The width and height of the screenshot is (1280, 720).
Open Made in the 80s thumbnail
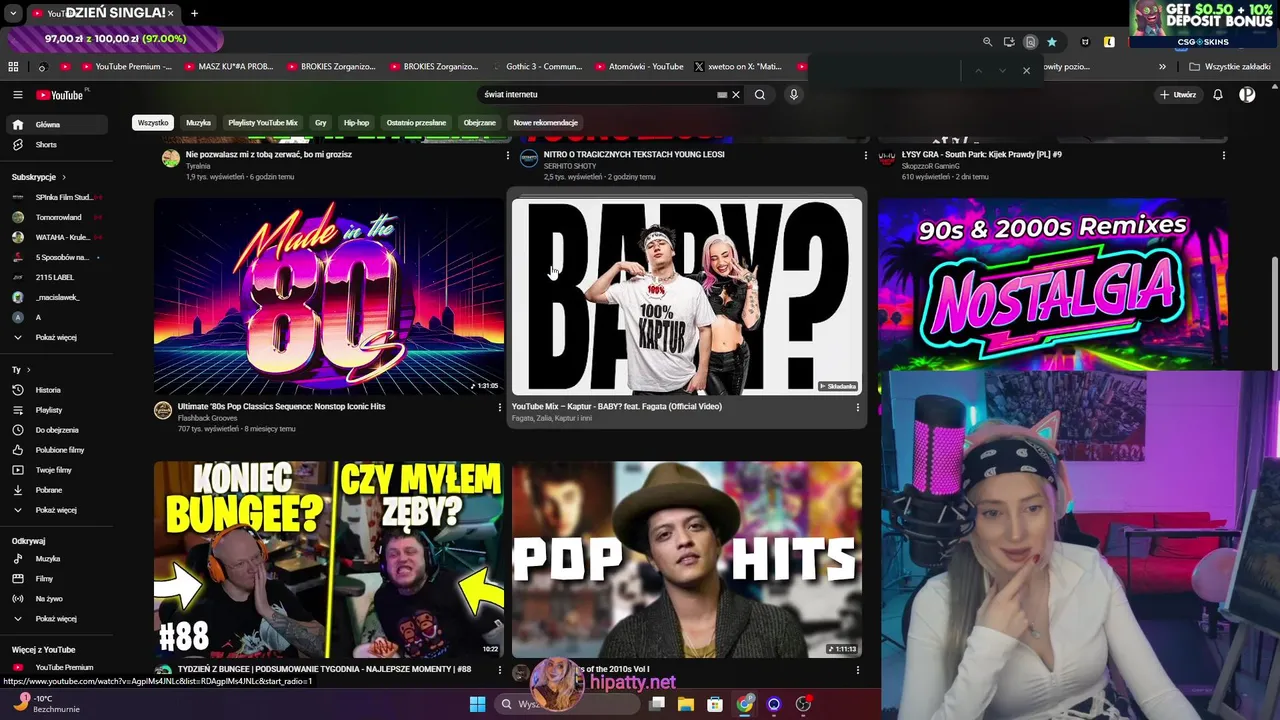pyautogui.click(x=329, y=297)
